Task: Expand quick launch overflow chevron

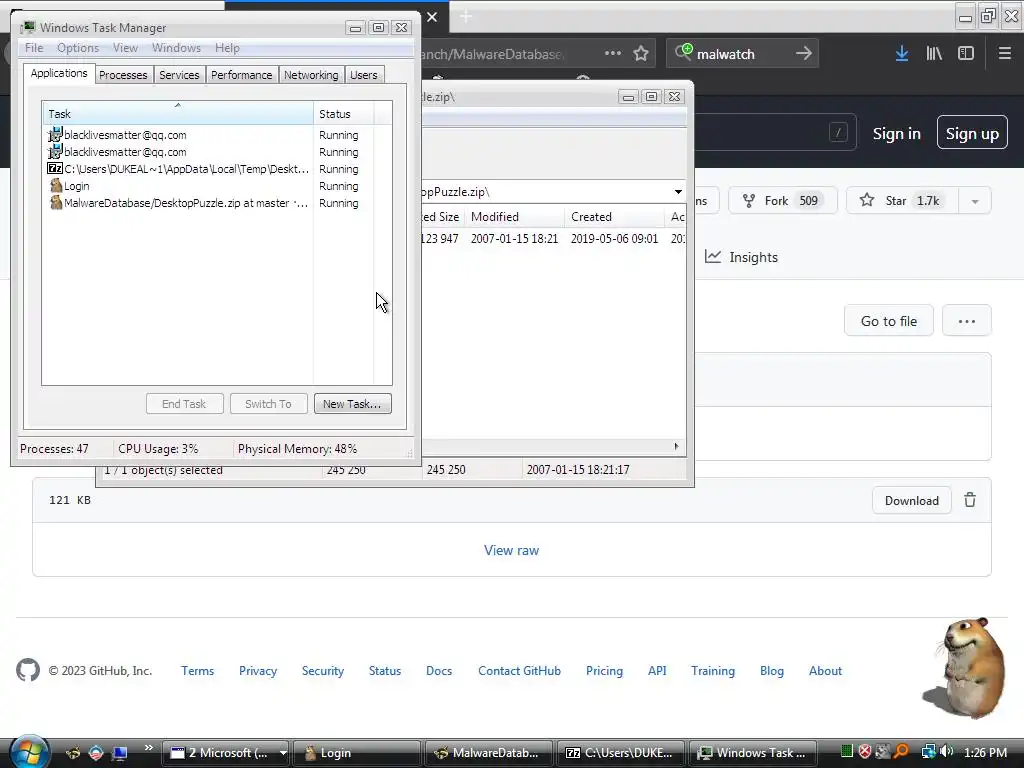Action: pyautogui.click(x=148, y=748)
